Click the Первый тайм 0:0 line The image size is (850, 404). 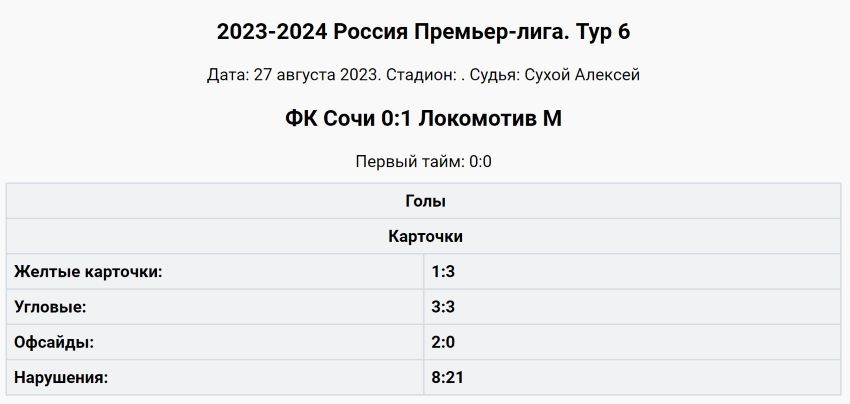(x=424, y=161)
